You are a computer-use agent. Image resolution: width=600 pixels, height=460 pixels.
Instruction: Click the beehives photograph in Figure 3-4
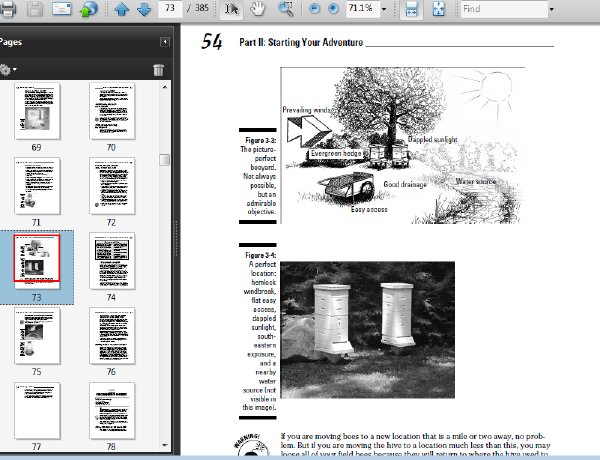[x=368, y=330]
